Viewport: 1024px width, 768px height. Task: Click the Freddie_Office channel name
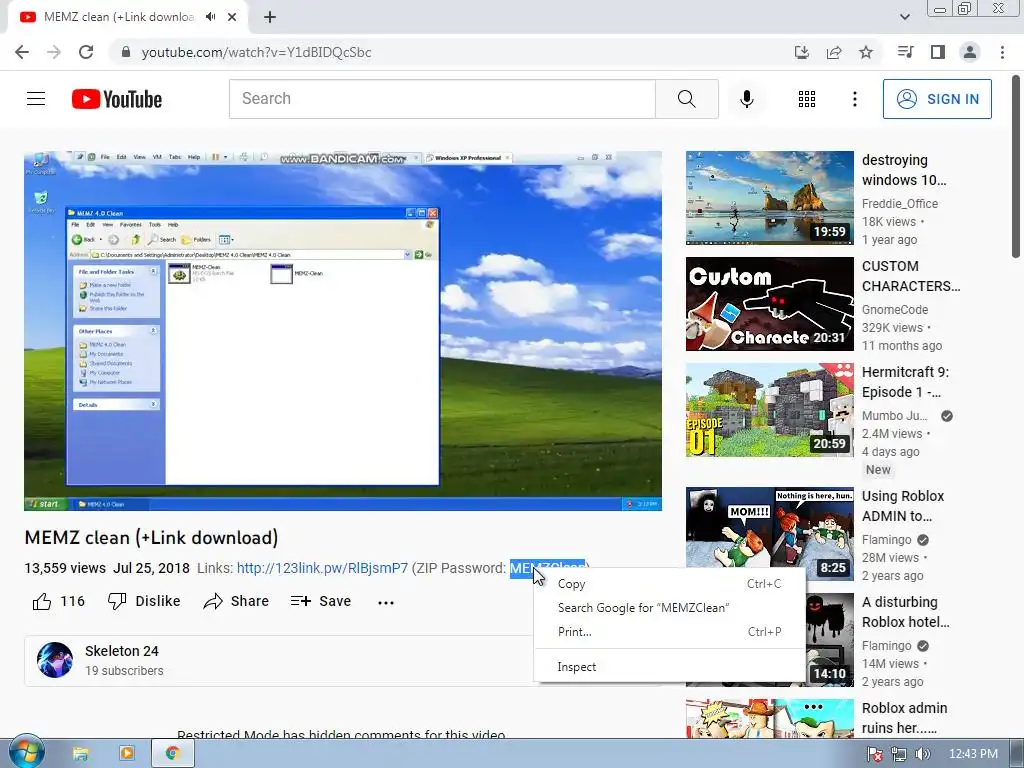point(900,204)
